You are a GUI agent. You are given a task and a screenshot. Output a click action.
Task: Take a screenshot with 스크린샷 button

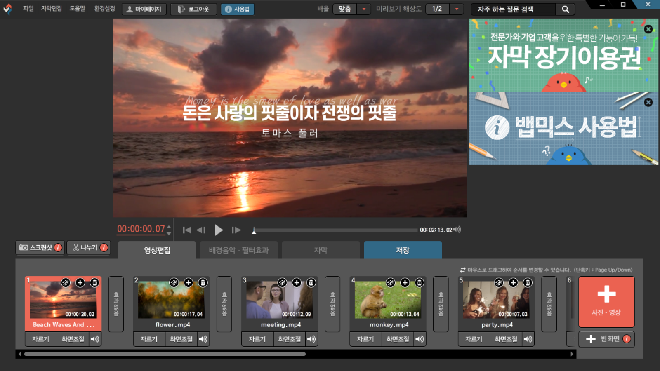click(x=40, y=248)
